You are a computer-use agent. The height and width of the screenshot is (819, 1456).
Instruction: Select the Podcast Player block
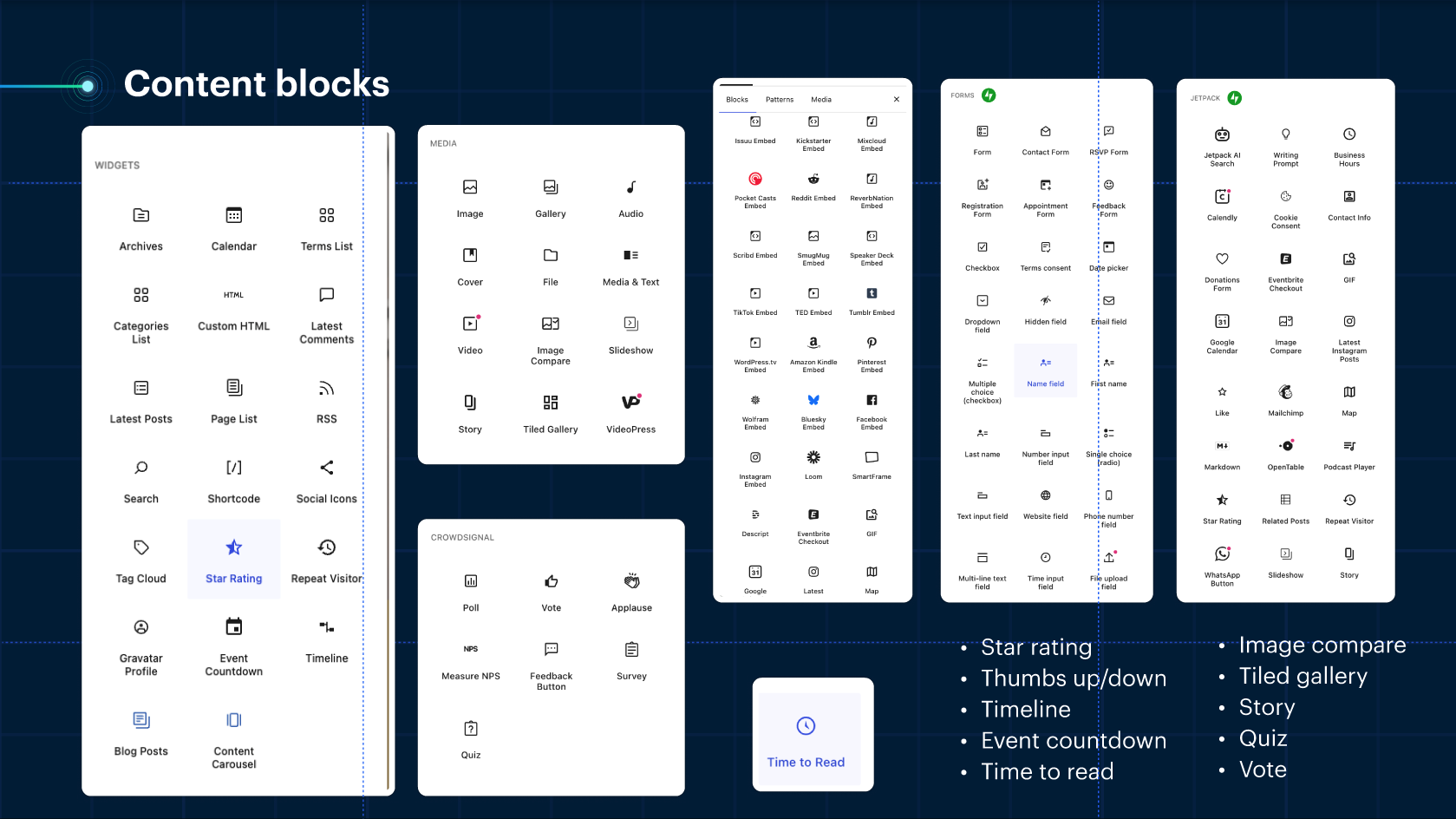click(1349, 455)
